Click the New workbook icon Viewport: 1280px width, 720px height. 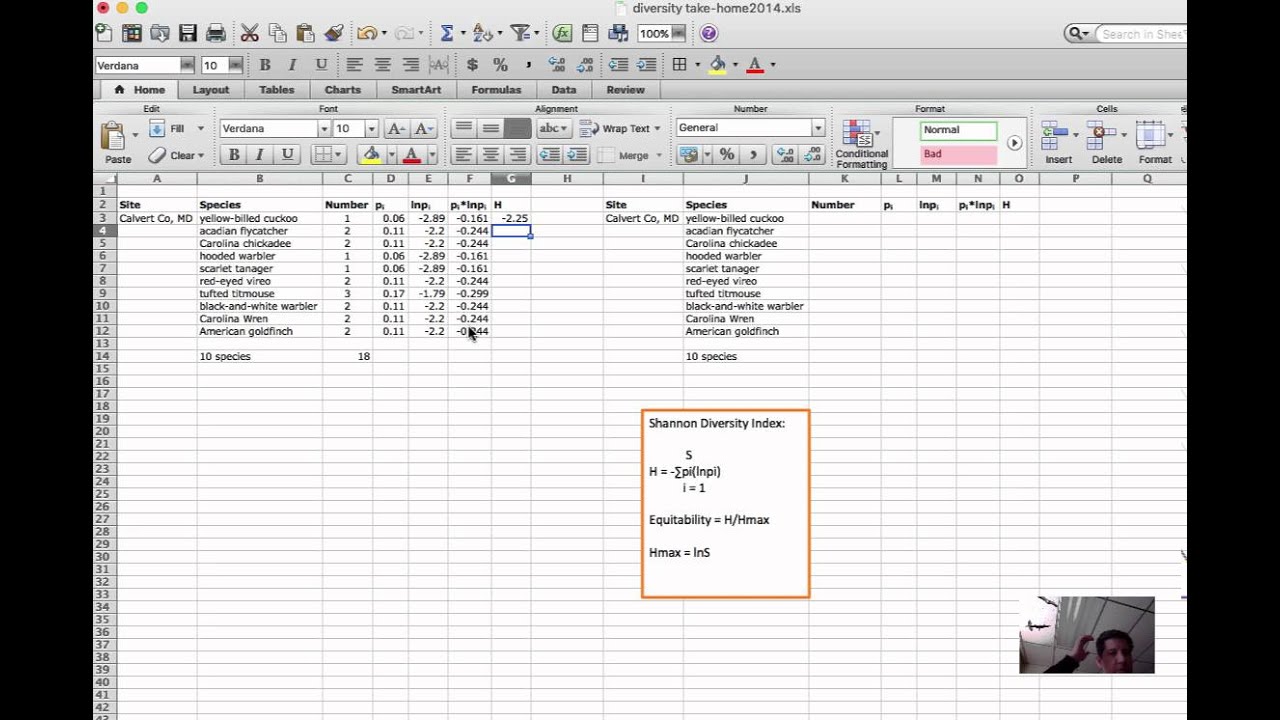[x=103, y=33]
